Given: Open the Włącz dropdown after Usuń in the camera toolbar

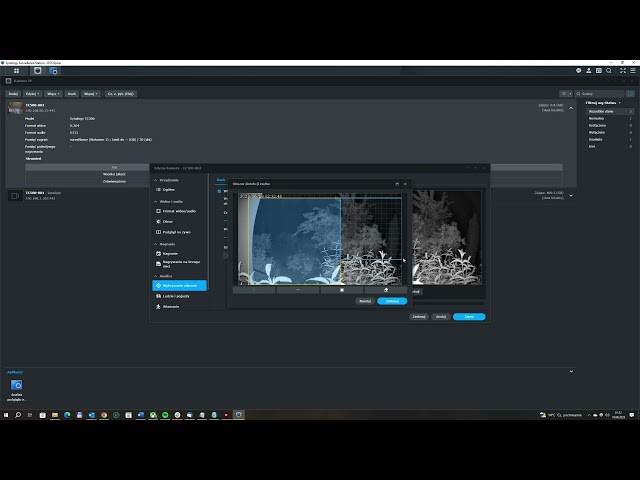Looking at the screenshot, I should [x=90, y=94].
